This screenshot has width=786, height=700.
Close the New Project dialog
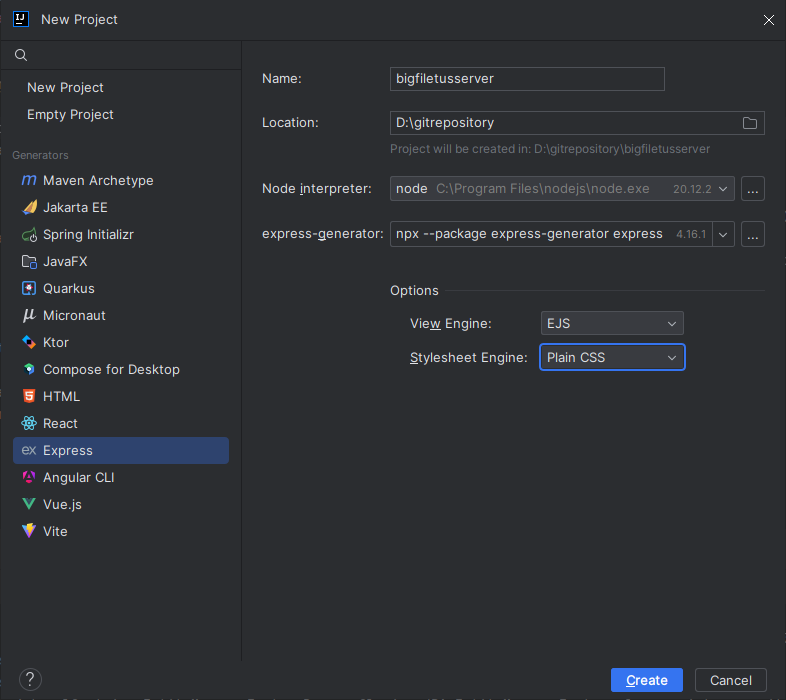point(768,20)
